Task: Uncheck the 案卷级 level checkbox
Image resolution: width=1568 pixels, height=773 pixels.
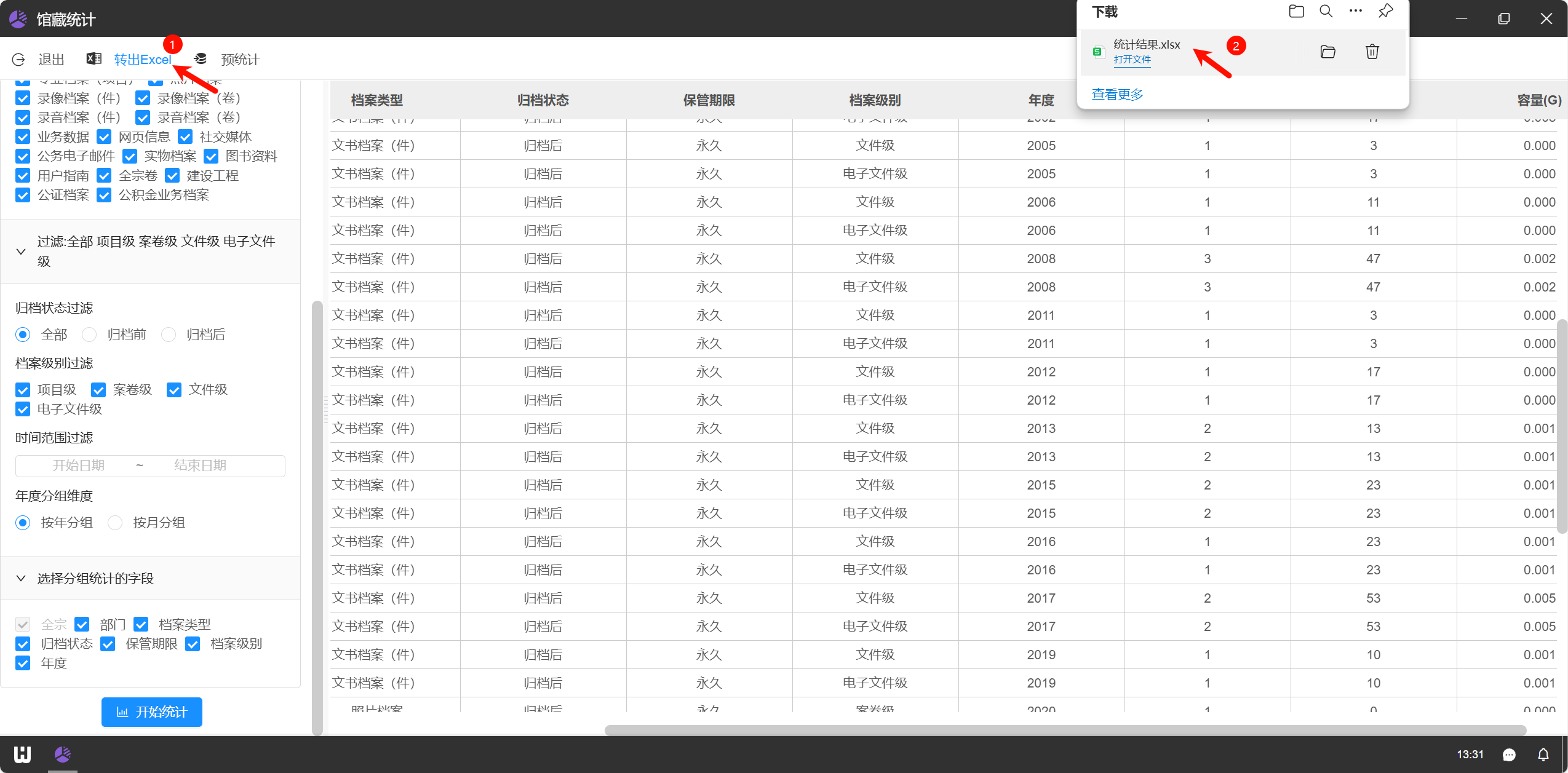Action: (98, 390)
